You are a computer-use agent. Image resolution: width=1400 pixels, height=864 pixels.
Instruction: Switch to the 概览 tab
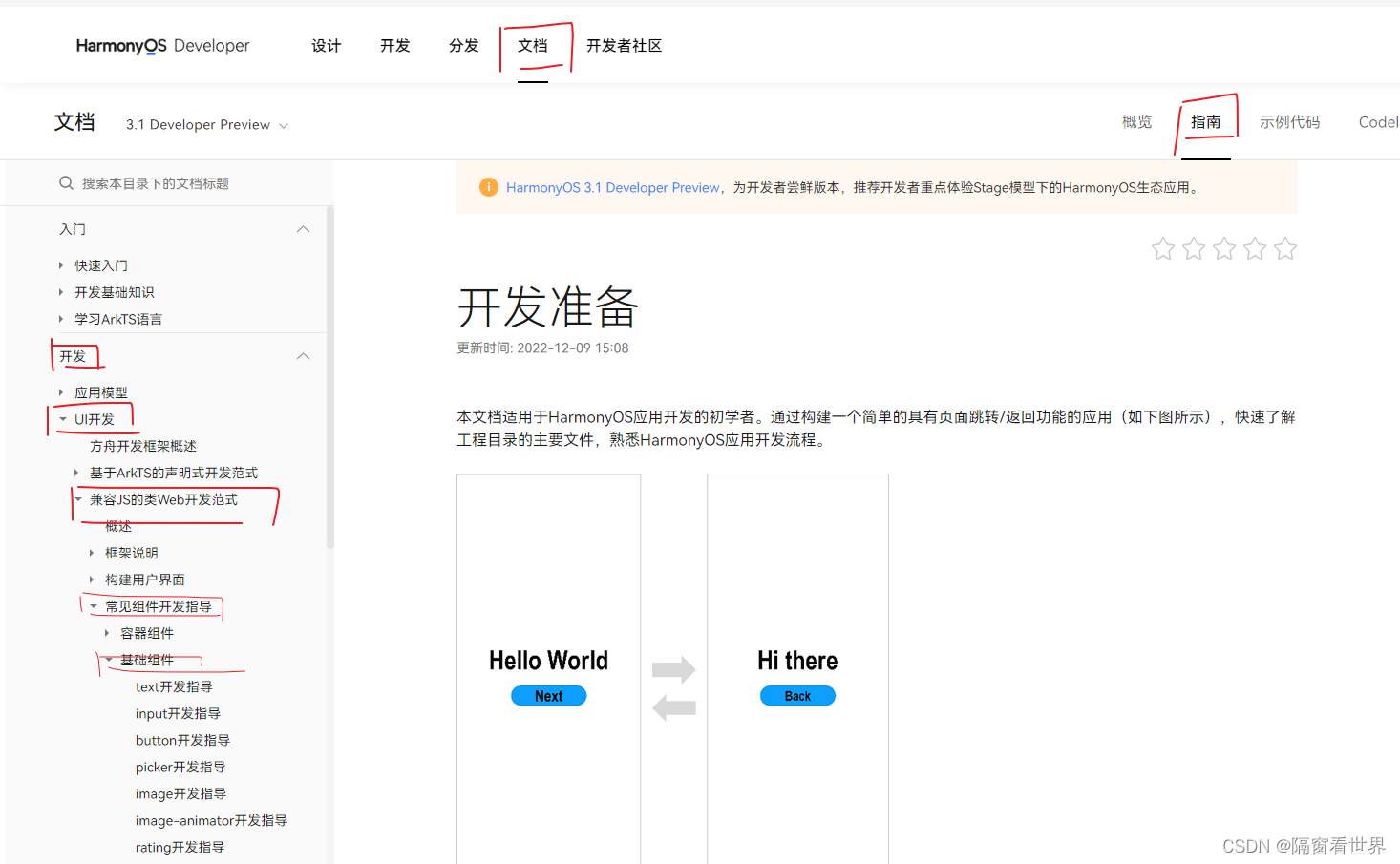pyautogui.click(x=1136, y=122)
